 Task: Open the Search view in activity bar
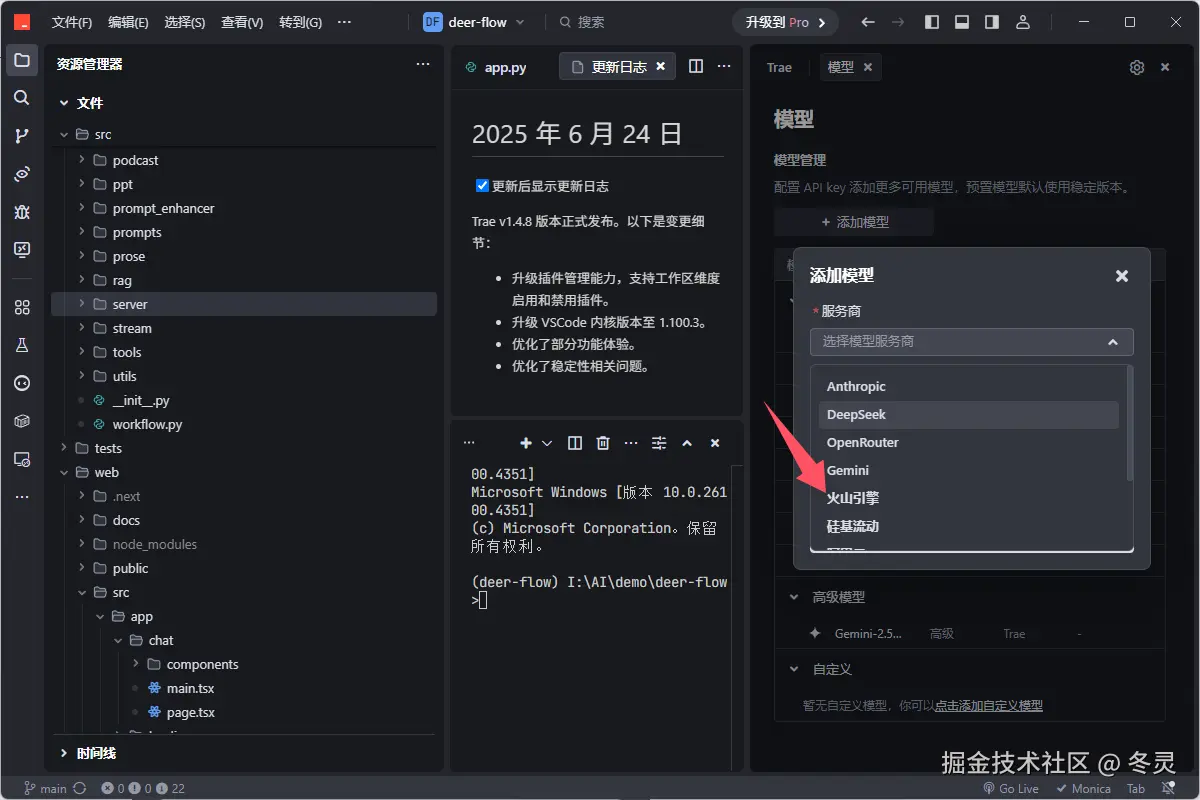(22, 98)
